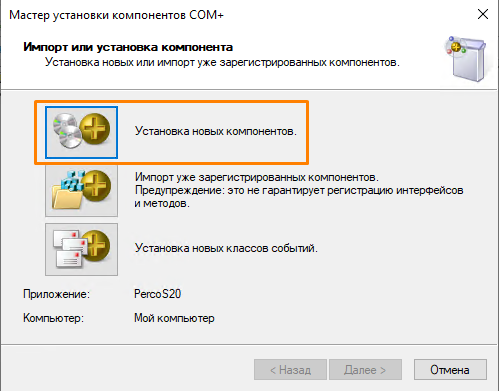Image resolution: width=499 pixels, height=391 pixels.
Task: Click the Компьютер: field label
Action: click(53, 318)
